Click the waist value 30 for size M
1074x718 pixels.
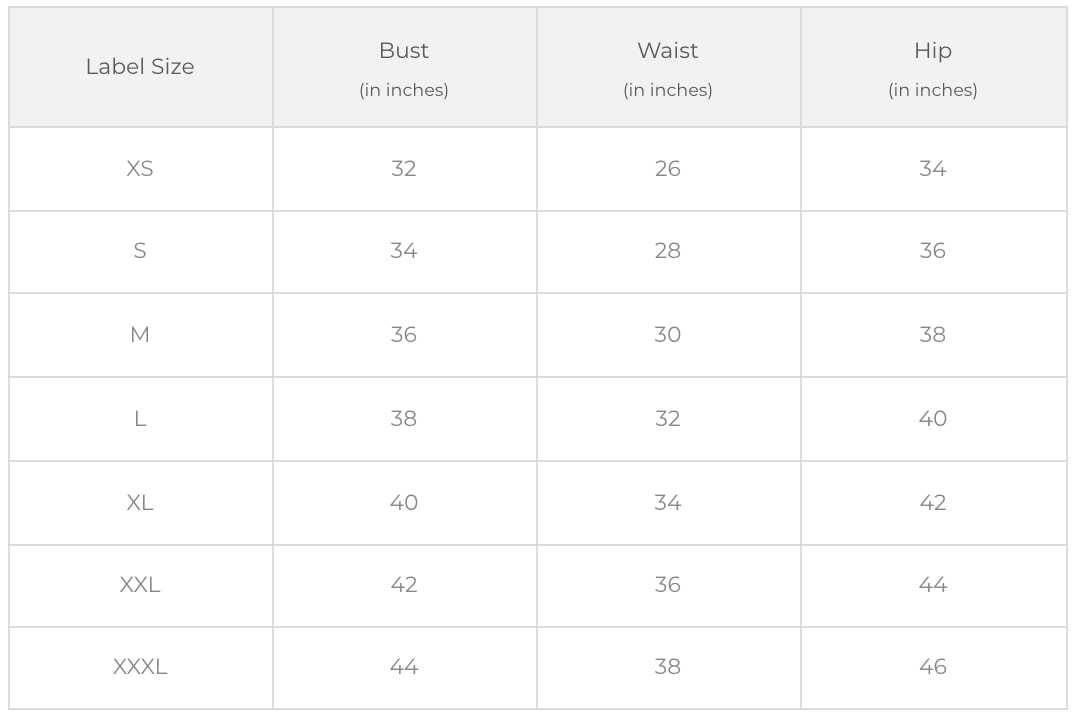(668, 335)
